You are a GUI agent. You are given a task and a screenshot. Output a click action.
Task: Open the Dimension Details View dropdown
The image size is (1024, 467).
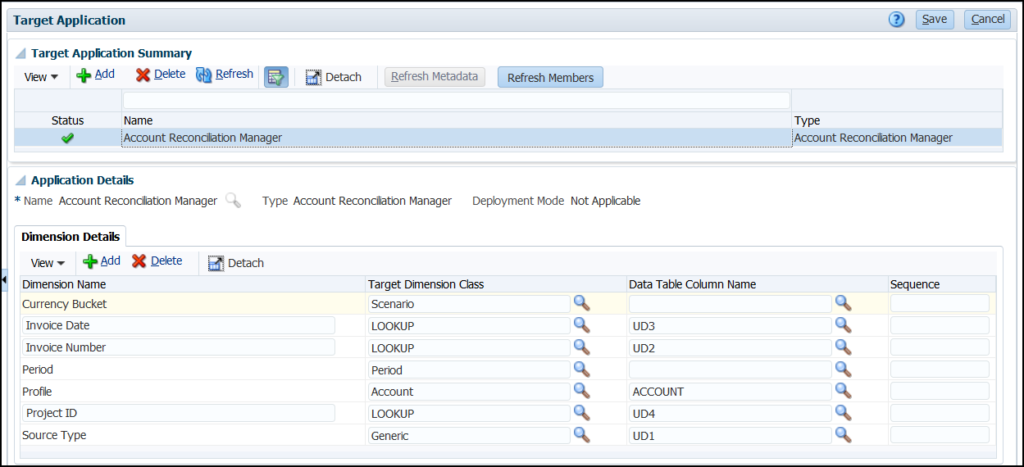(x=48, y=263)
